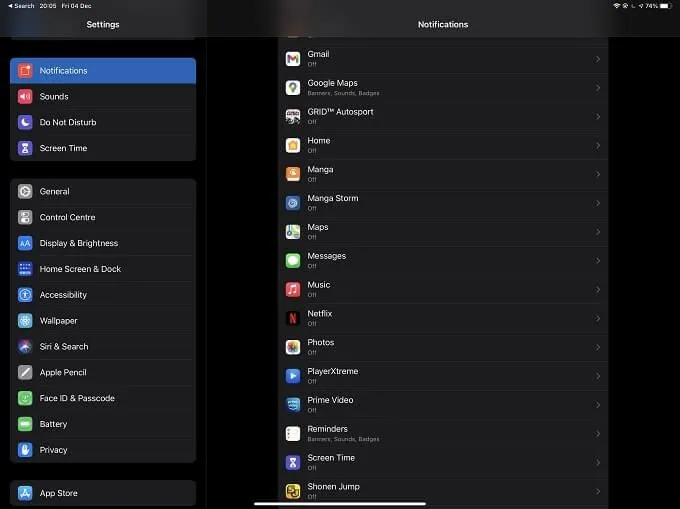Tap the Notifications red bell icon
This screenshot has width=680, height=509.
pyautogui.click(x=25, y=70)
